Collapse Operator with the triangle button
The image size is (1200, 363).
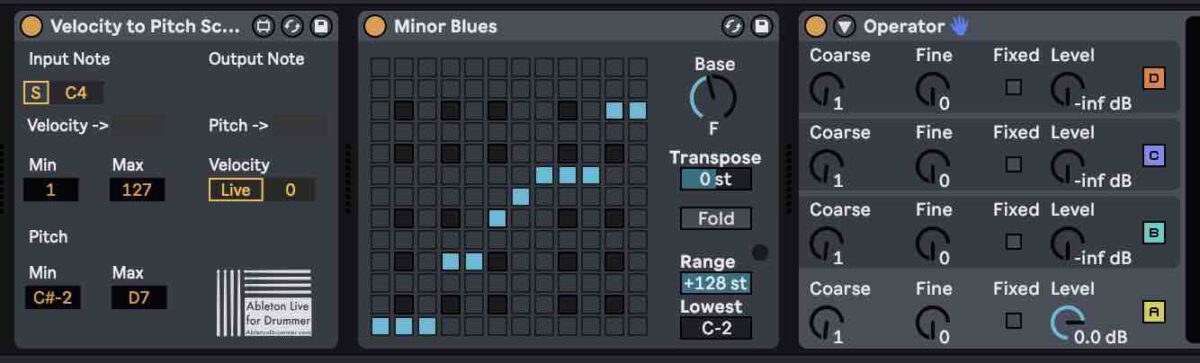[x=845, y=26]
